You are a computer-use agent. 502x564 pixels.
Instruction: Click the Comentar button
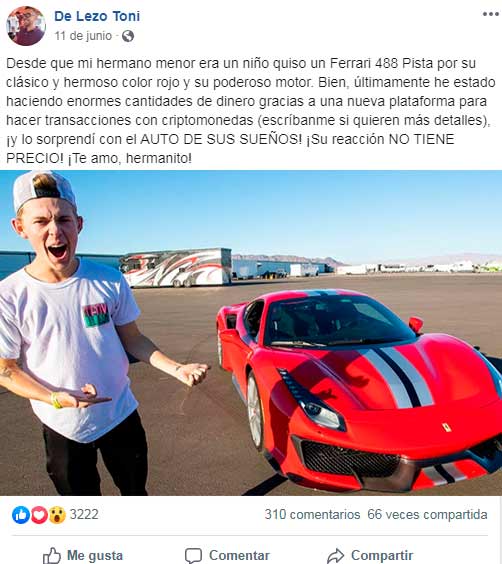click(x=227, y=555)
